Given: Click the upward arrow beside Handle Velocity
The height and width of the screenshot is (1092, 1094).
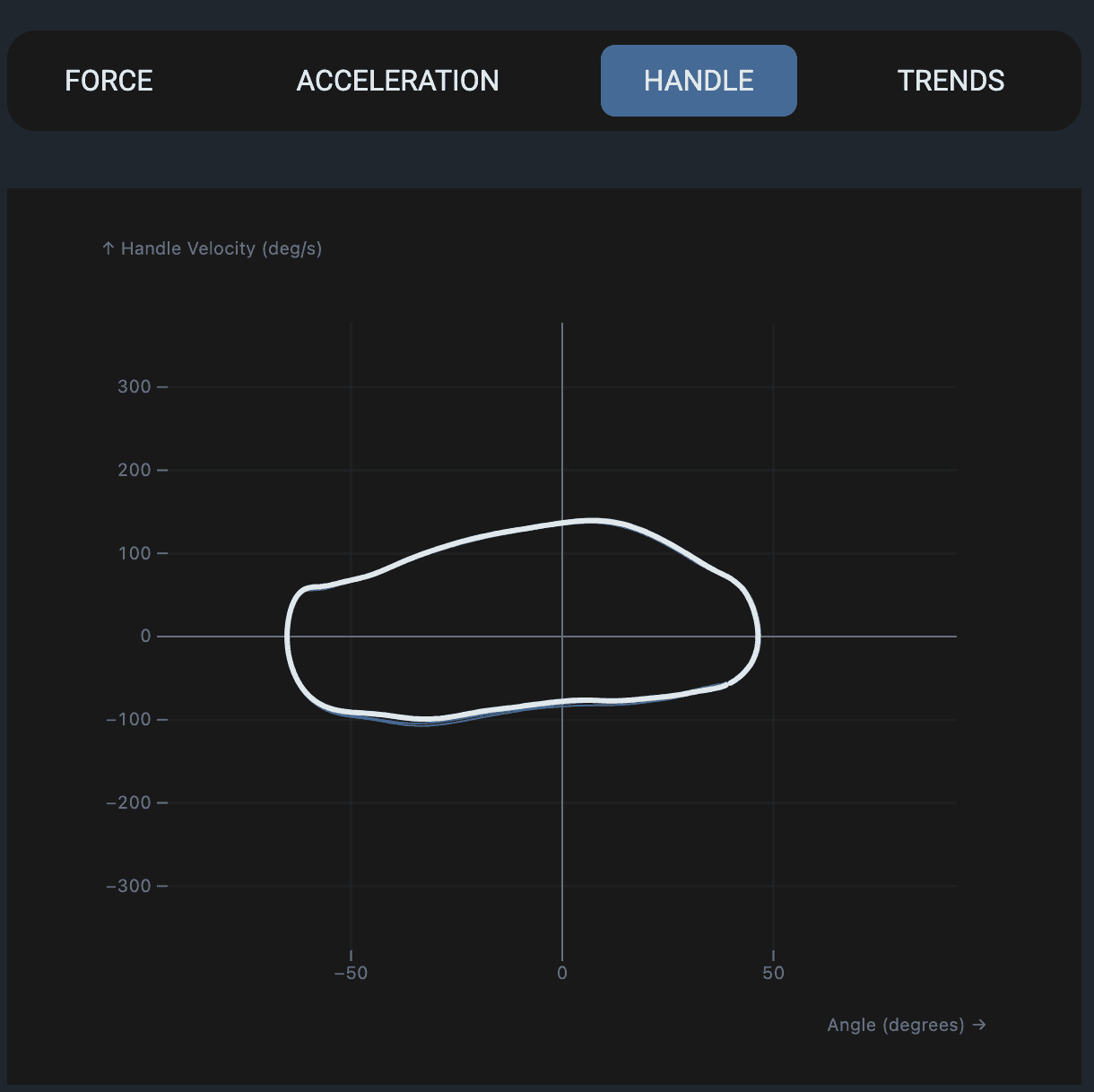Looking at the screenshot, I should point(109,248).
